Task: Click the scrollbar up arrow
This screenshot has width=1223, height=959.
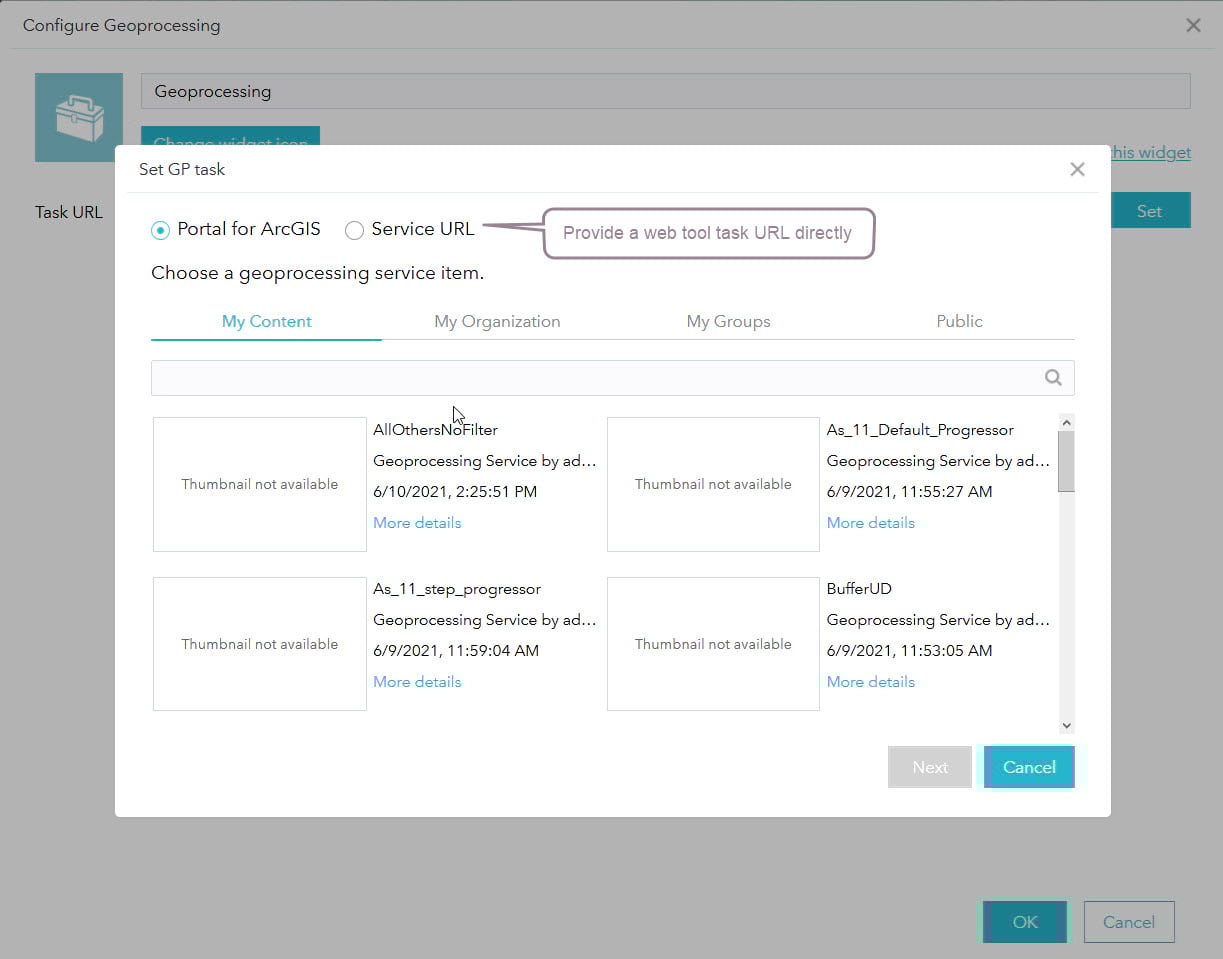Action: point(1066,421)
